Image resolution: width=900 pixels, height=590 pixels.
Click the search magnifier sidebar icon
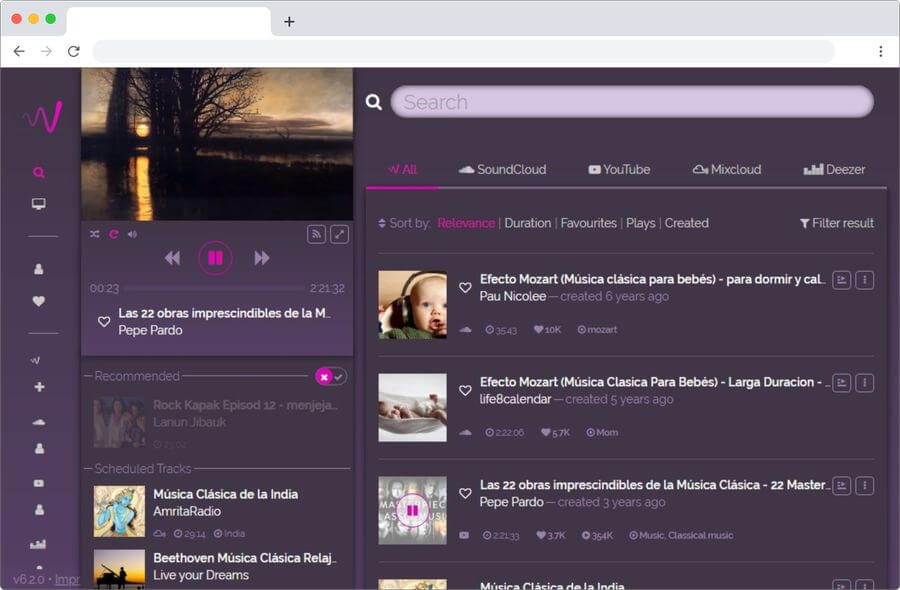coord(38,172)
